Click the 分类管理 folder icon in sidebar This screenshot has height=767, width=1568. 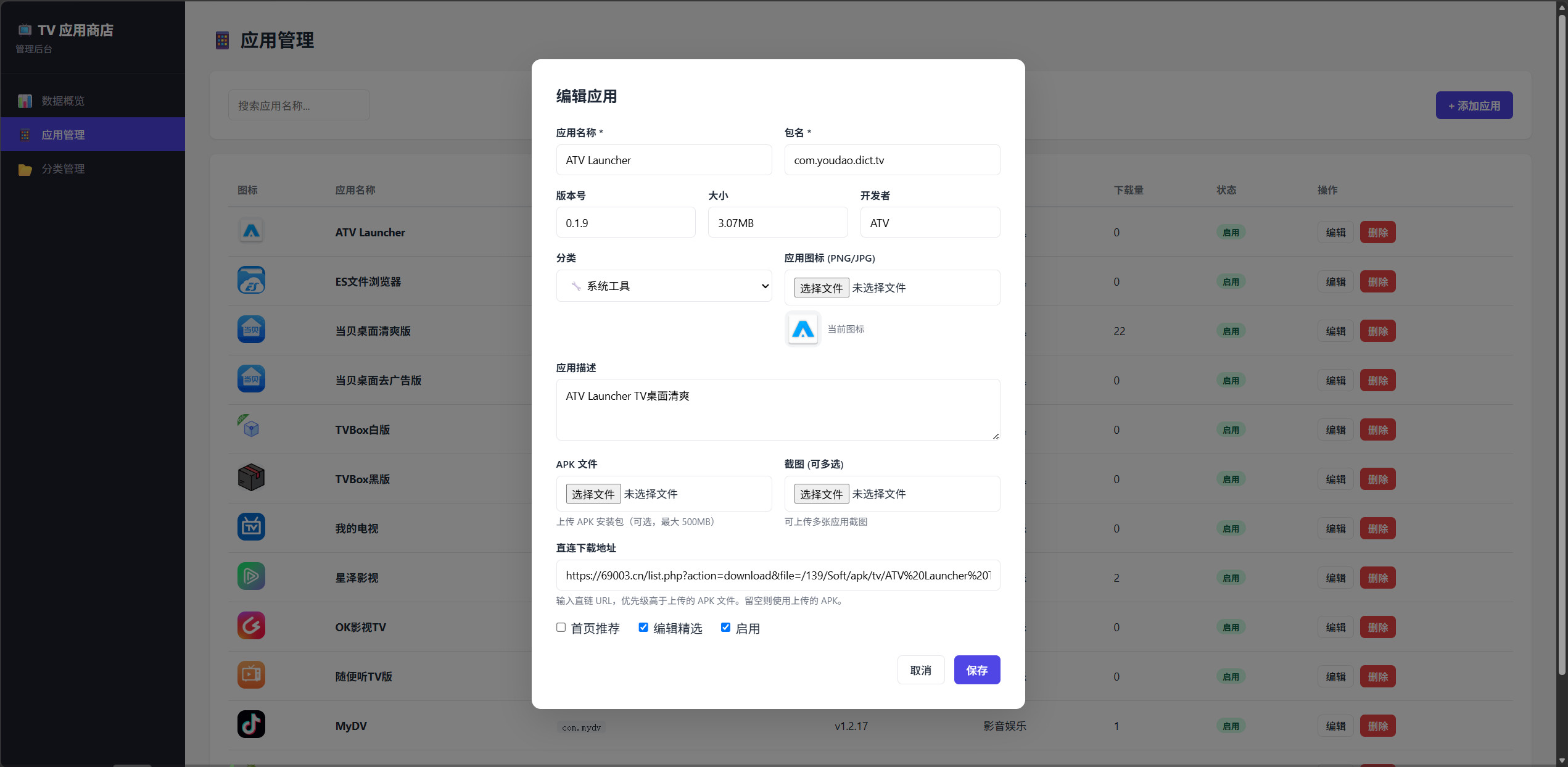click(x=25, y=169)
